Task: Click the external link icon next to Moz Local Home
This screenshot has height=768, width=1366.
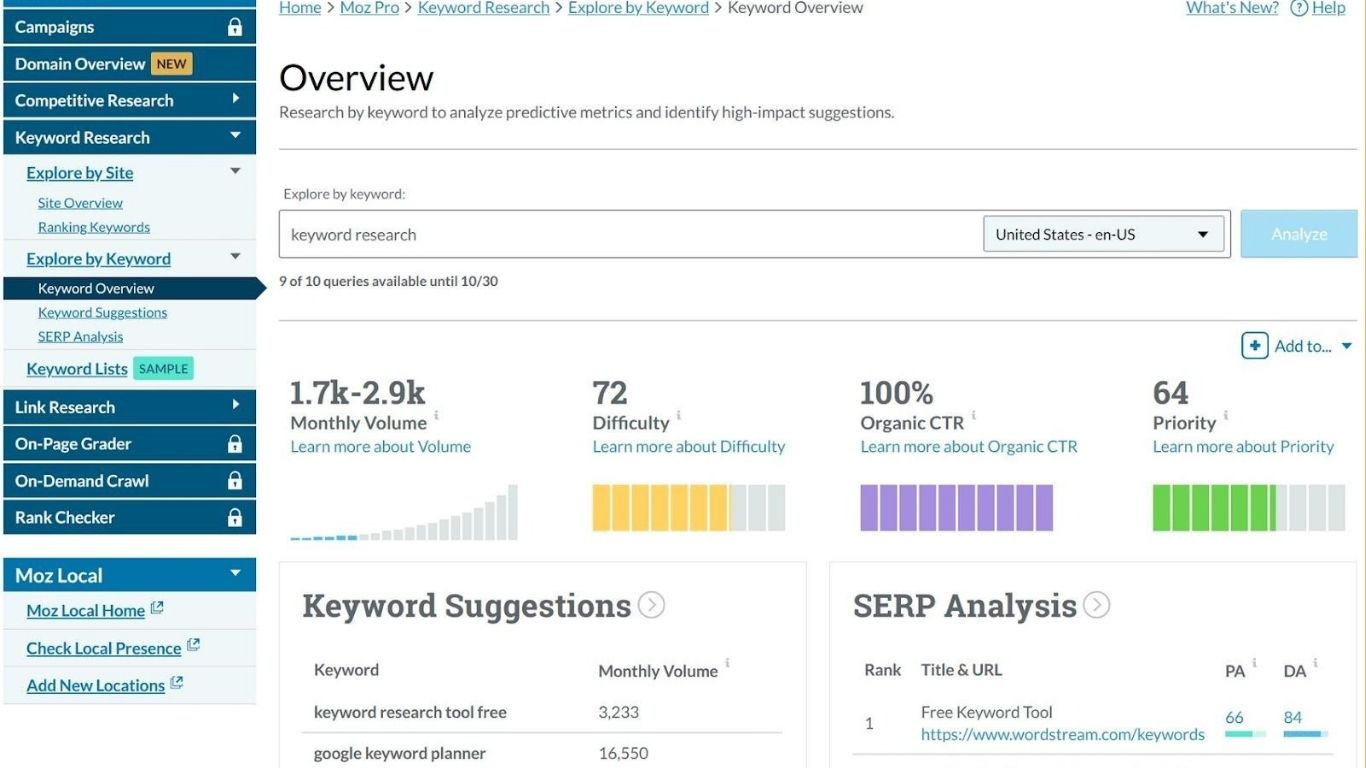Action: pos(157,608)
